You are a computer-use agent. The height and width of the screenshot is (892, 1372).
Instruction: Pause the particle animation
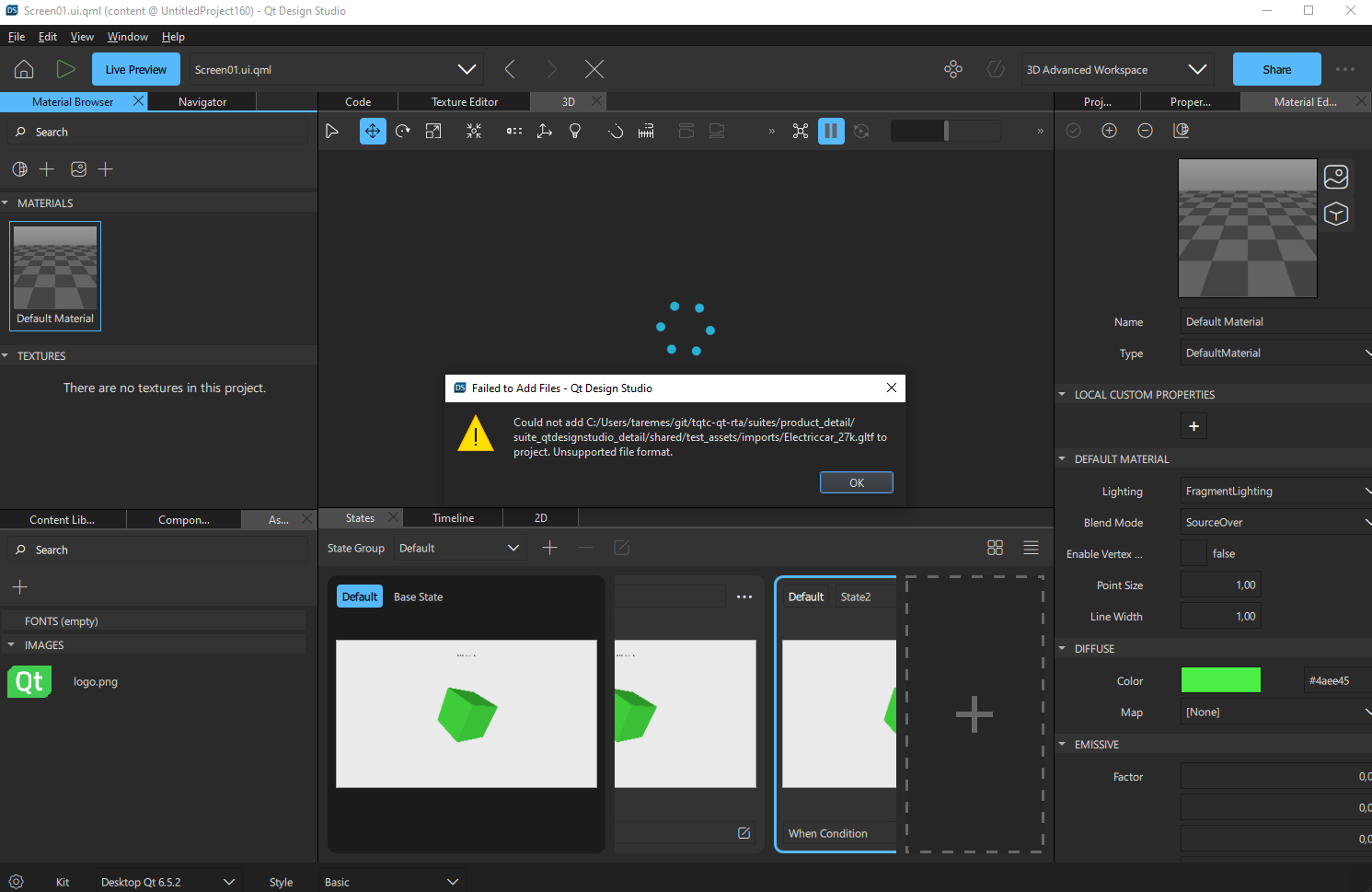point(831,132)
